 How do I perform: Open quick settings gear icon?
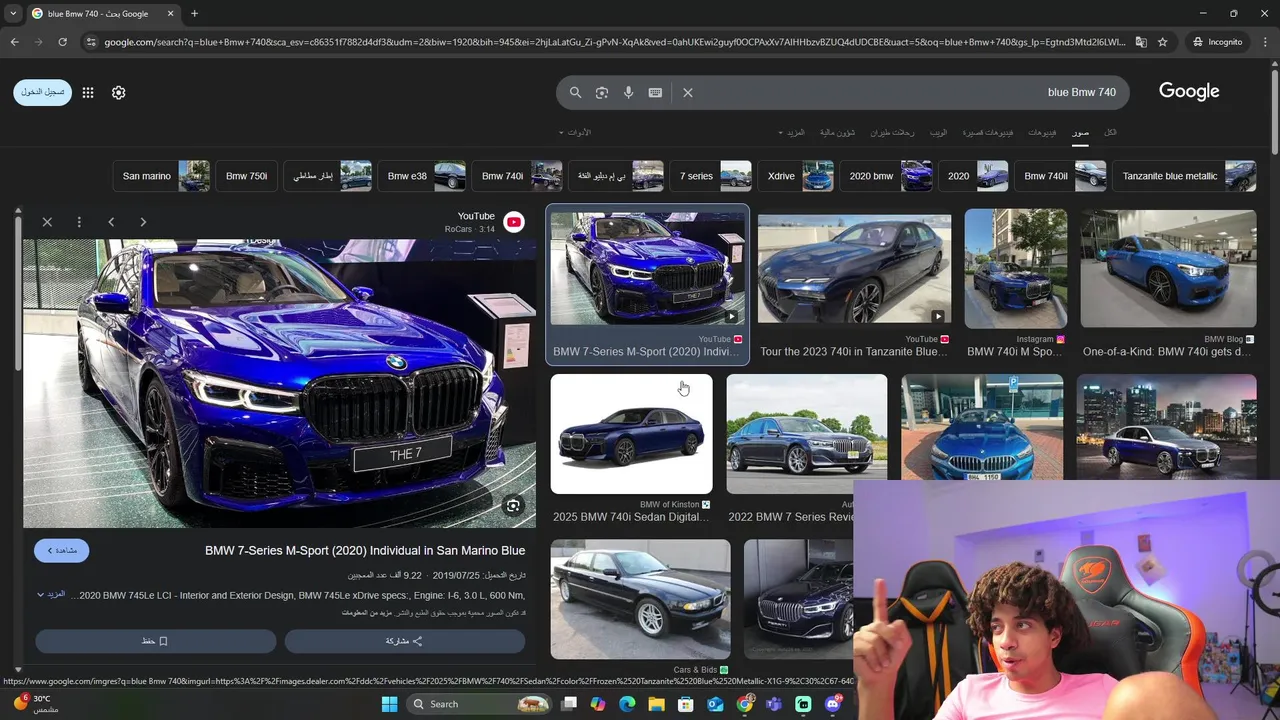[x=118, y=92]
